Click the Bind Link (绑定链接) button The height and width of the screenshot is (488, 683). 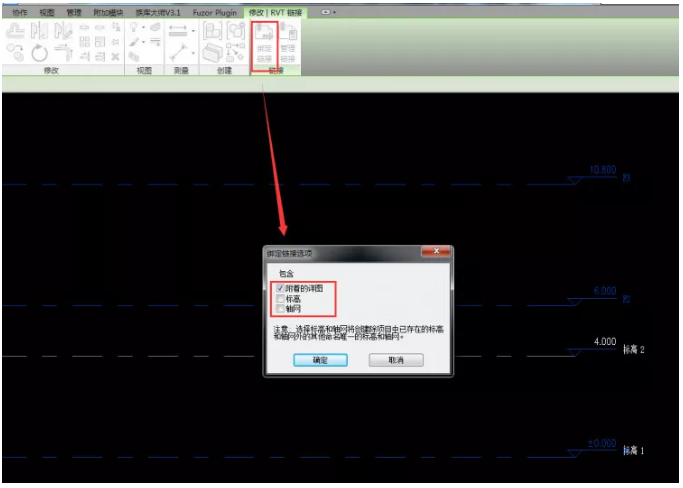point(264,44)
